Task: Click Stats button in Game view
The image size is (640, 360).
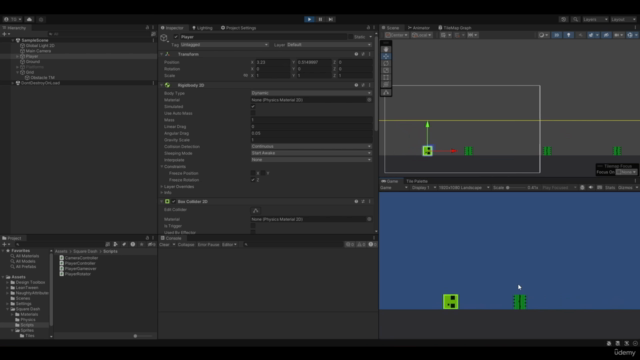Action: [610, 188]
